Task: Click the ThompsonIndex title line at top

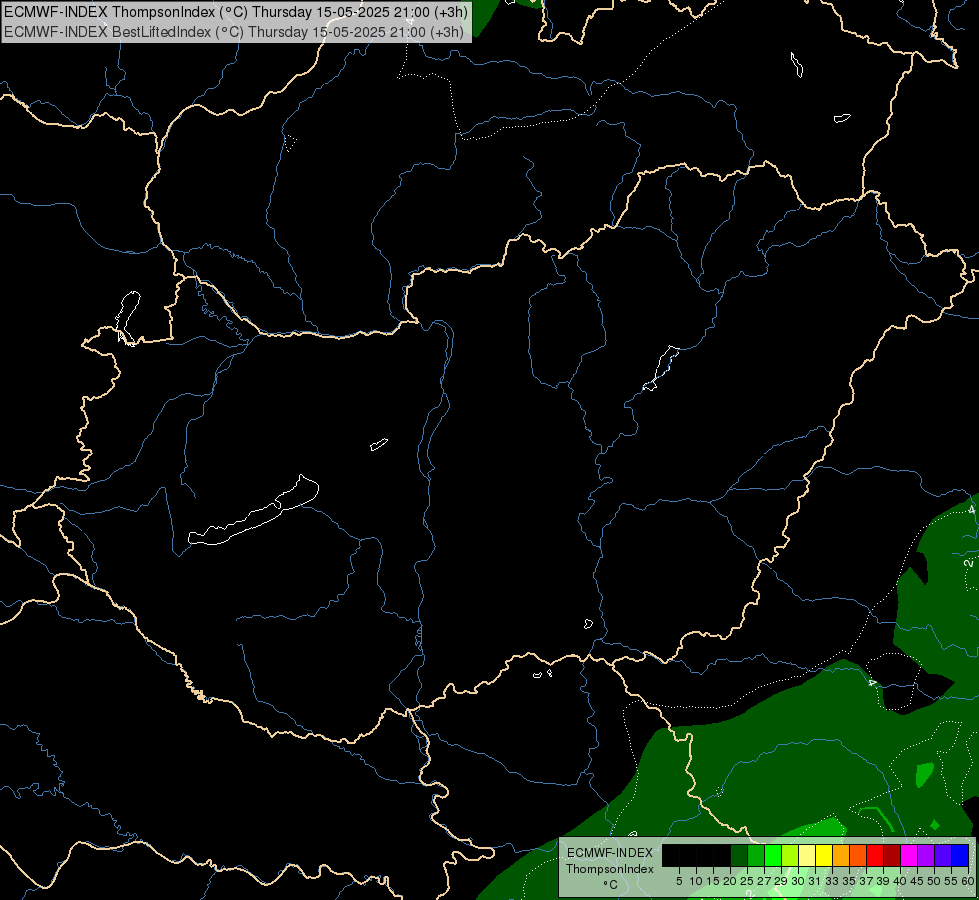Action: [236, 12]
